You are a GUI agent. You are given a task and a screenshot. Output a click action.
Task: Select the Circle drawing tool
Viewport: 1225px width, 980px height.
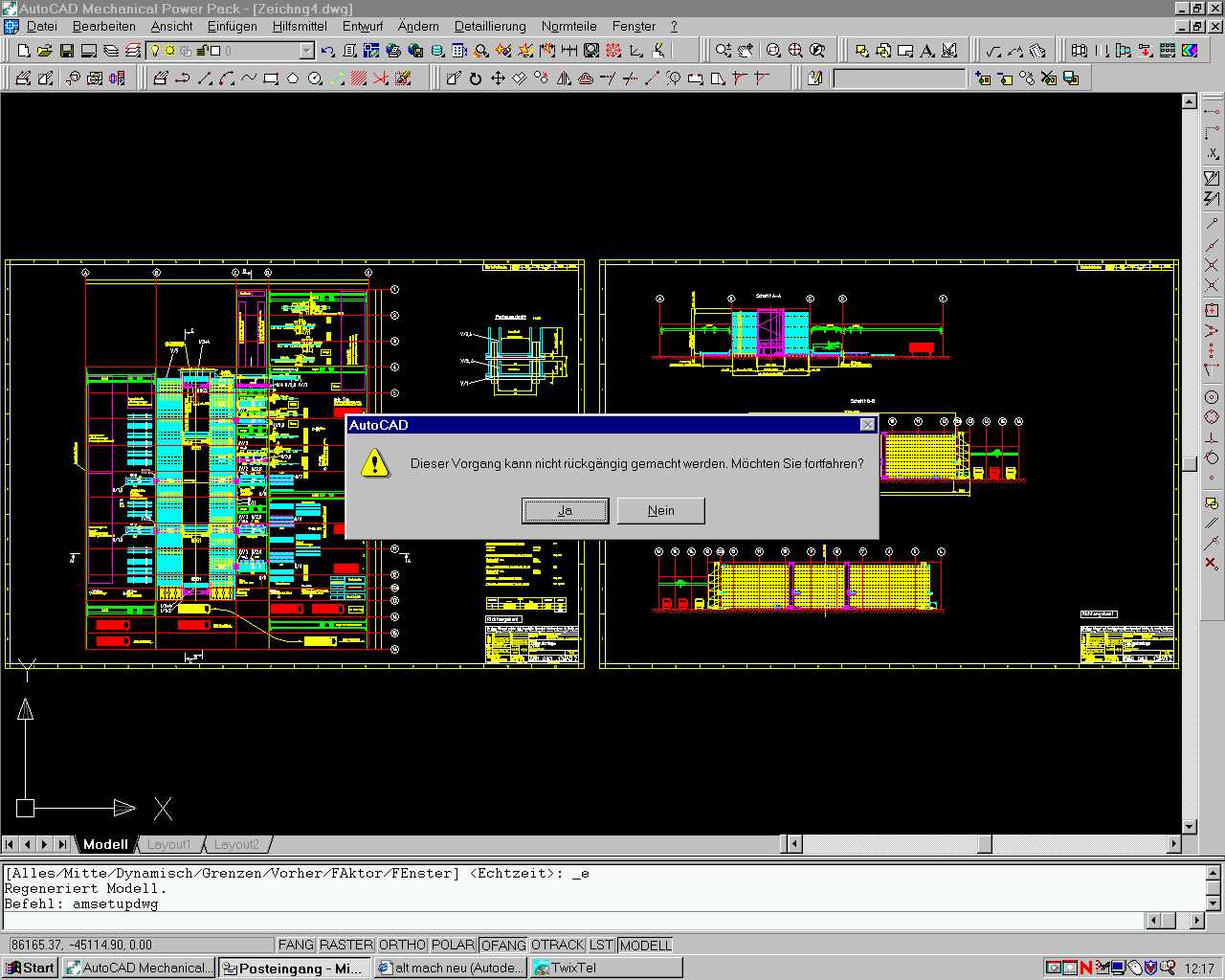tap(315, 78)
